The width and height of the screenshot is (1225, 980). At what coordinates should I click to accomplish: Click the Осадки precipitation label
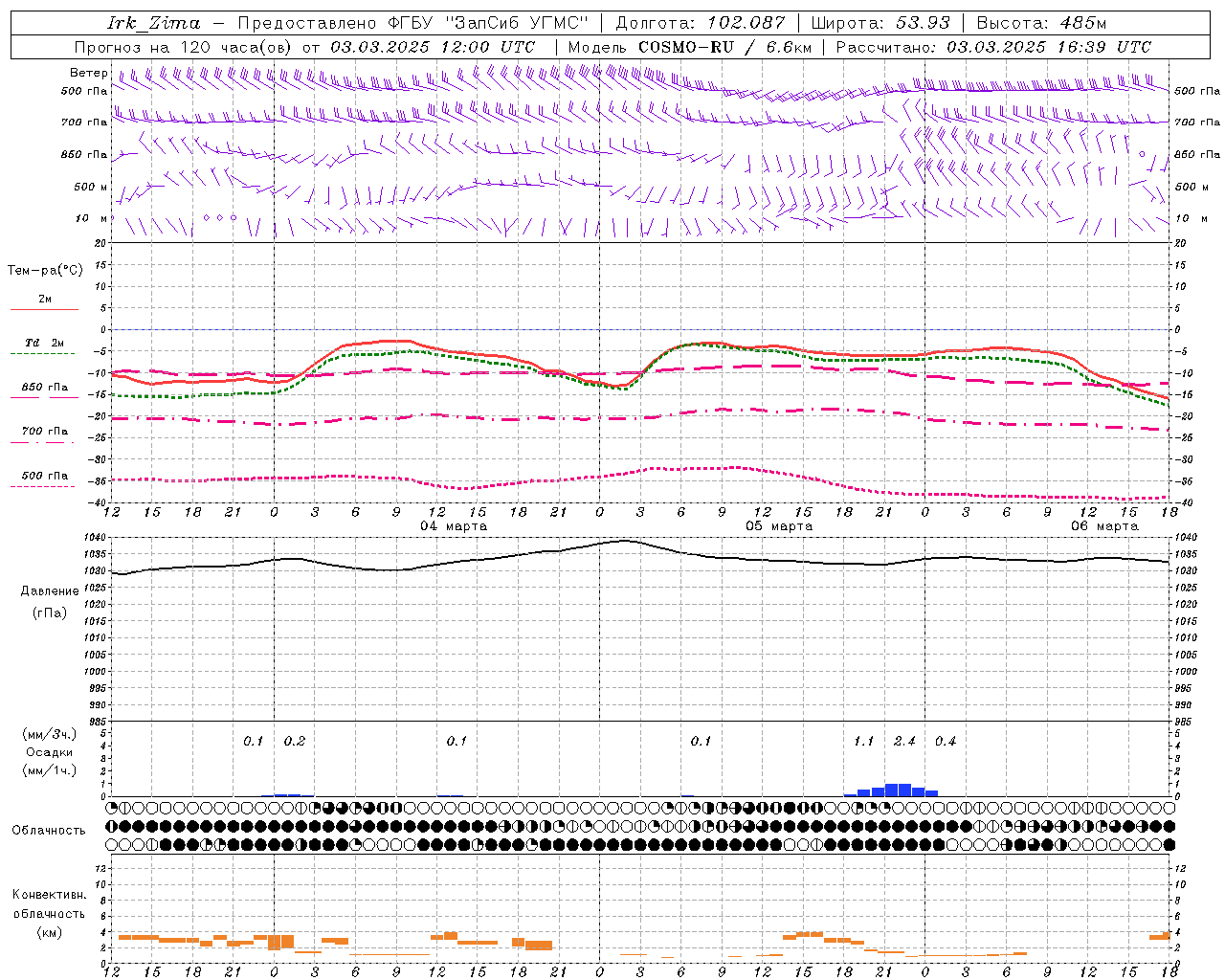tap(50, 752)
